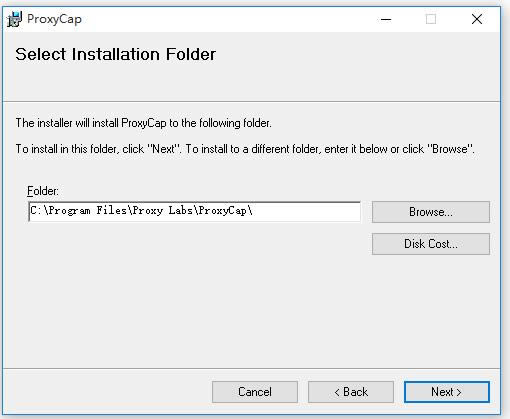The image size is (510, 419).
Task: Click the ProxyCap installer icon in title bar
Action: point(15,19)
